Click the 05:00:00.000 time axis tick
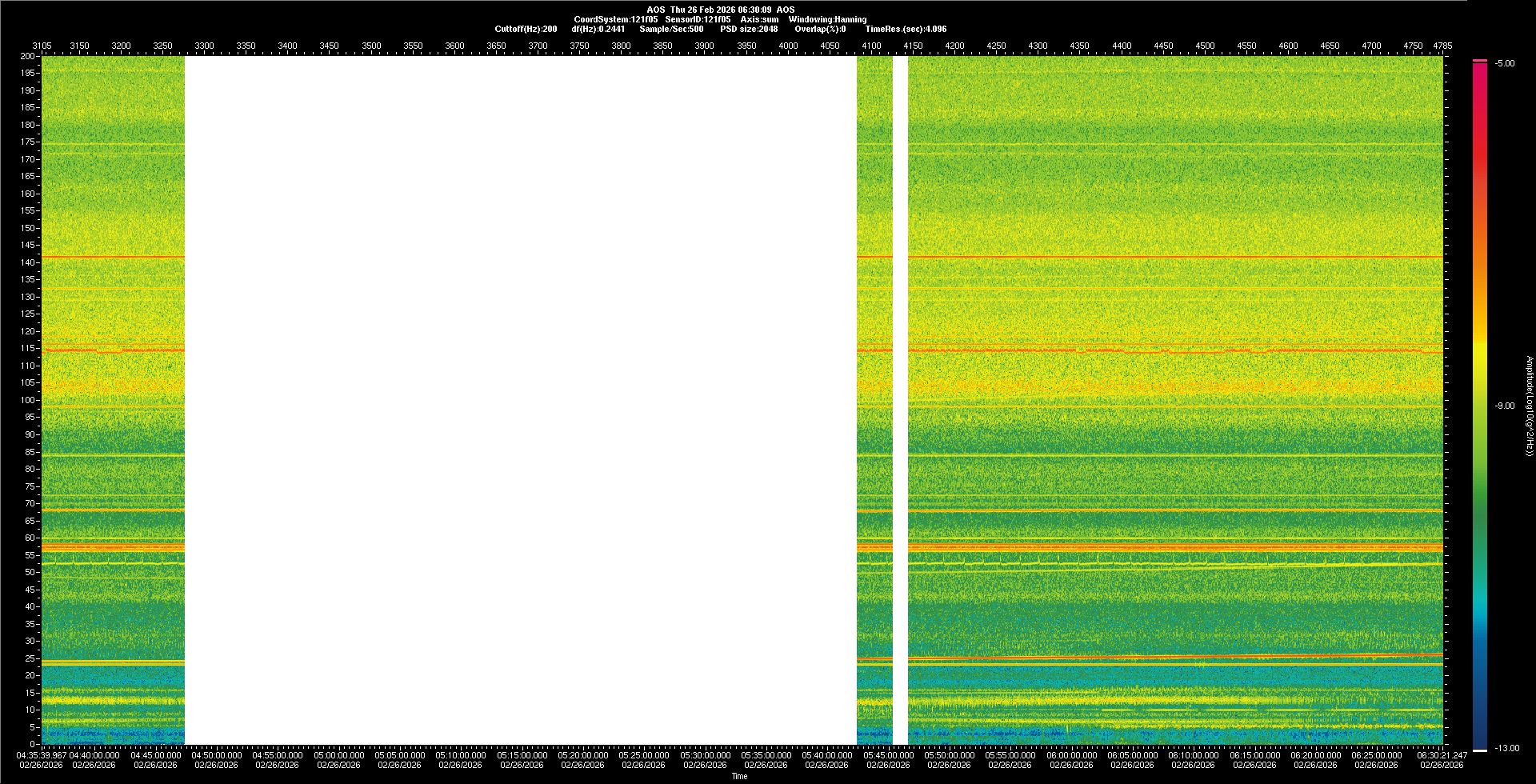The width and height of the screenshot is (1536, 784). coord(338,754)
